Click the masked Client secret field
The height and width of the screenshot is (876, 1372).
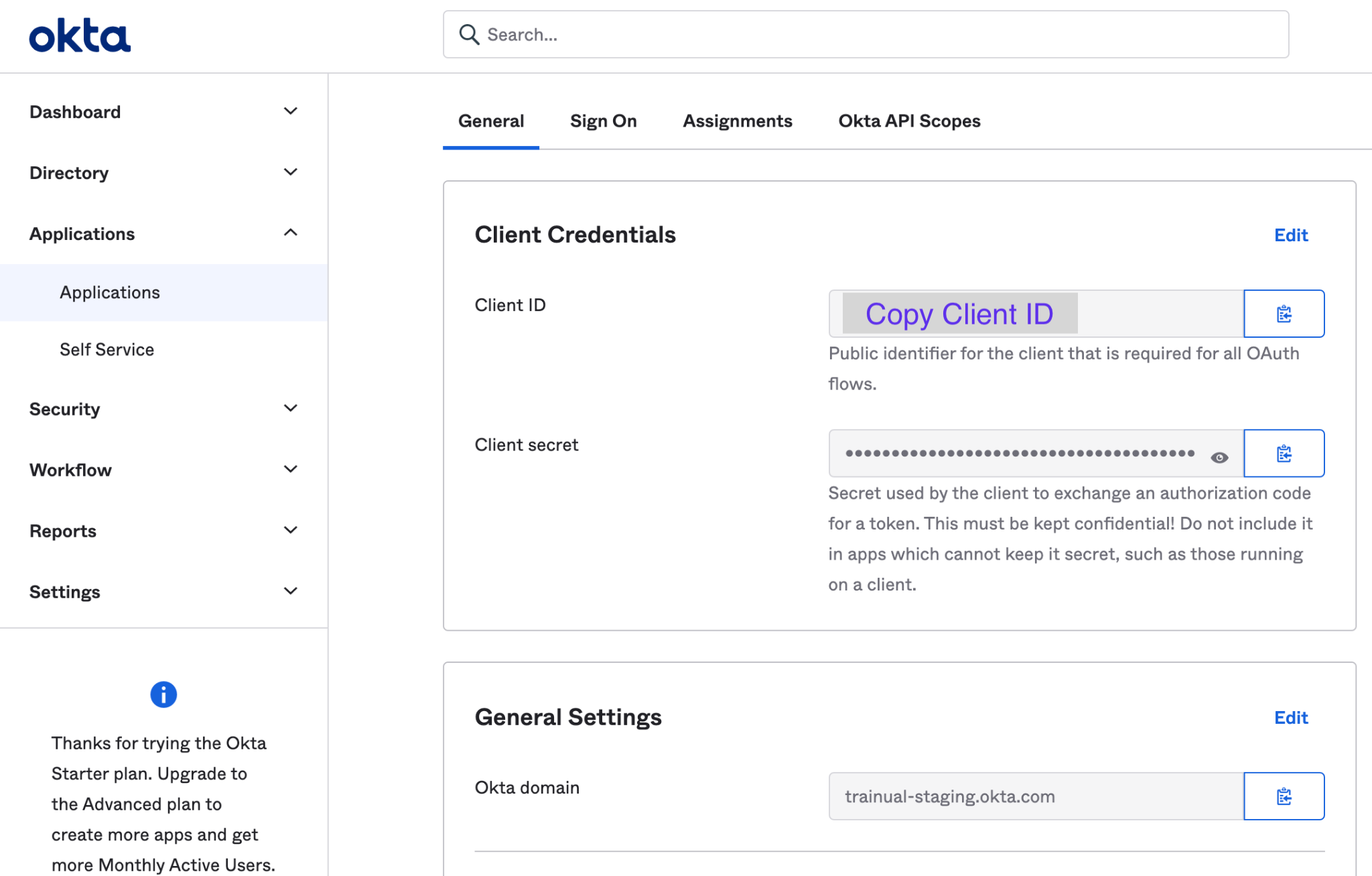pyautogui.click(x=1036, y=453)
